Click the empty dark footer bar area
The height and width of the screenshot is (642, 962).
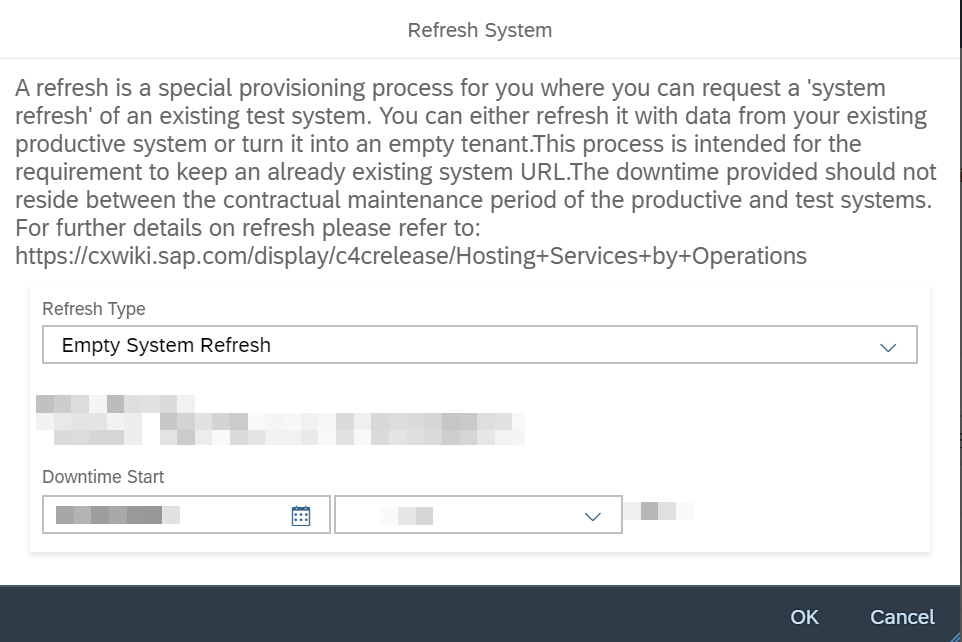click(x=393, y=614)
